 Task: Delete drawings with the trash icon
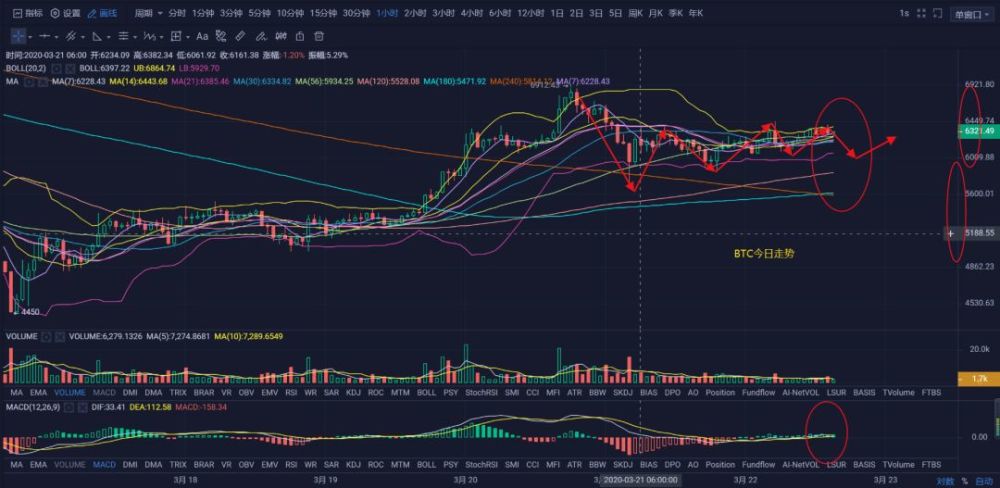[x=320, y=36]
